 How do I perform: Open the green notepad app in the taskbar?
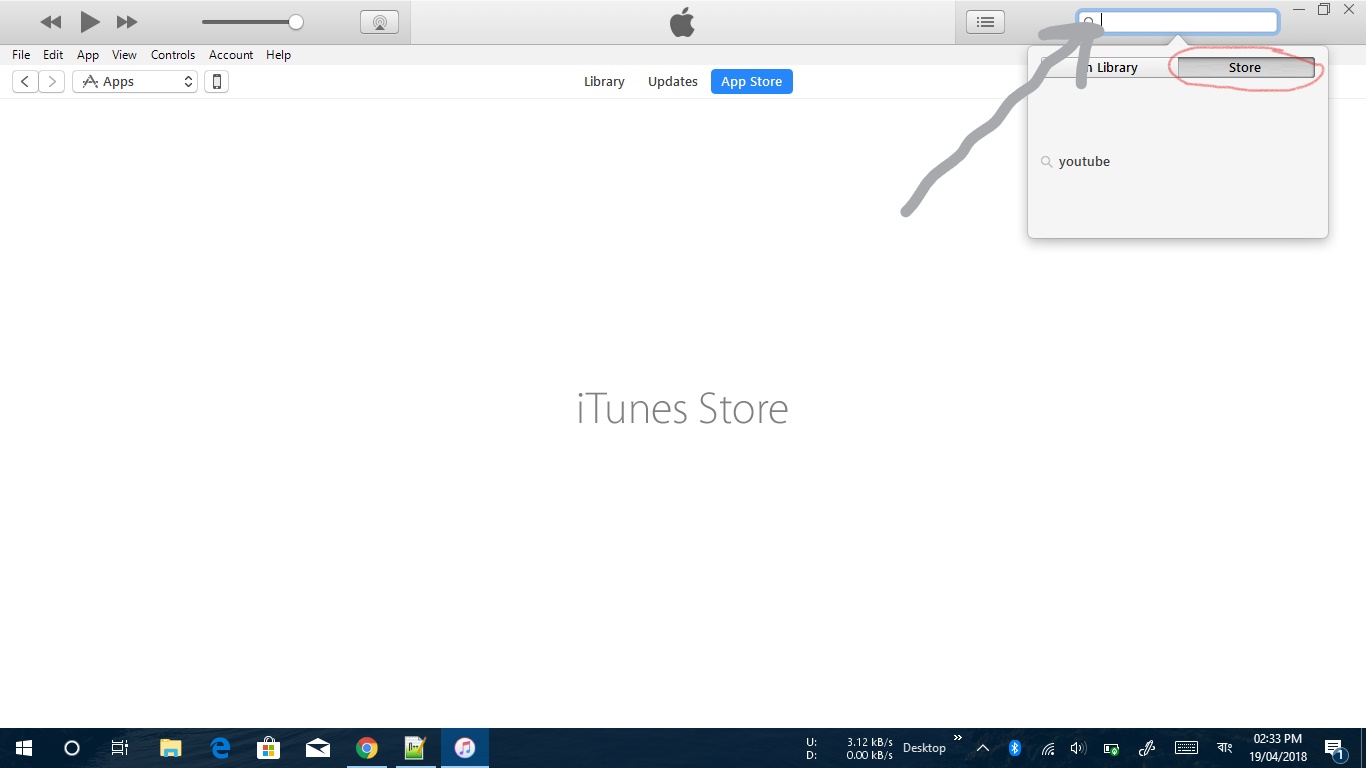point(415,748)
